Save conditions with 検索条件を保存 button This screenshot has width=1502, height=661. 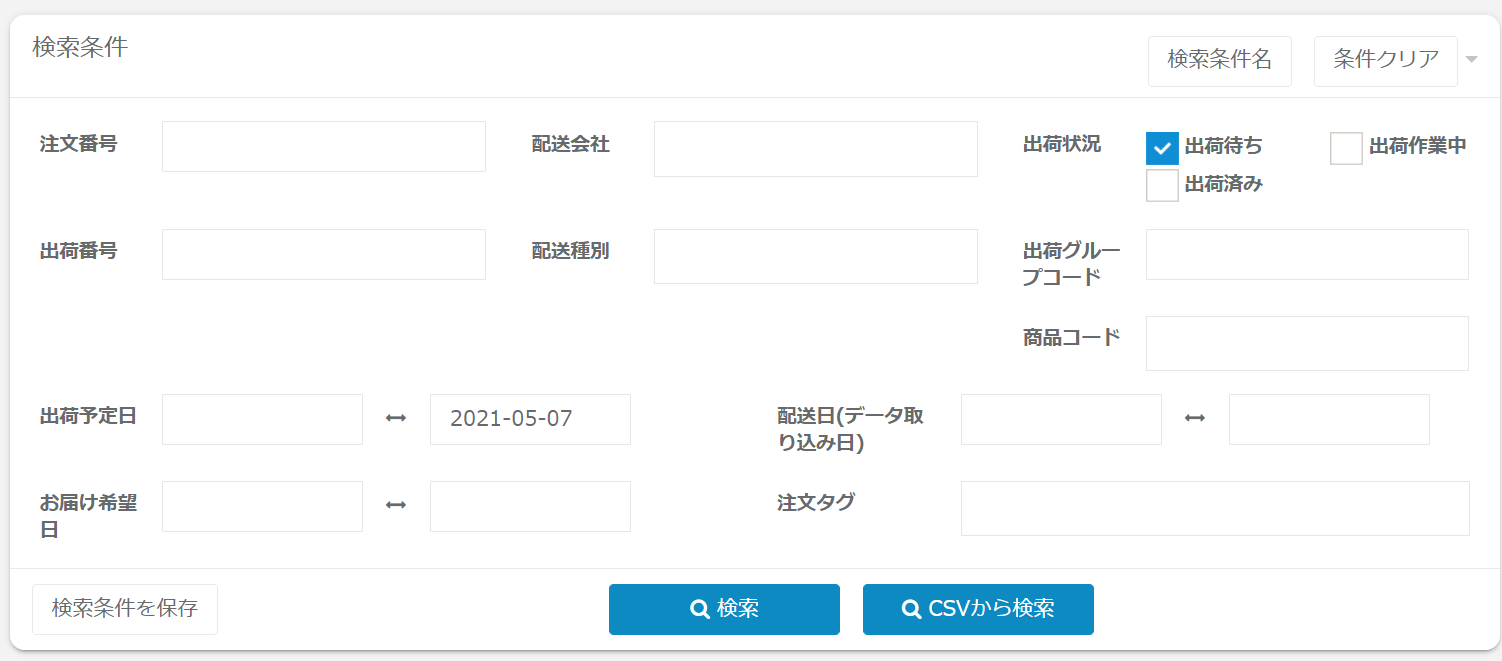(125, 609)
